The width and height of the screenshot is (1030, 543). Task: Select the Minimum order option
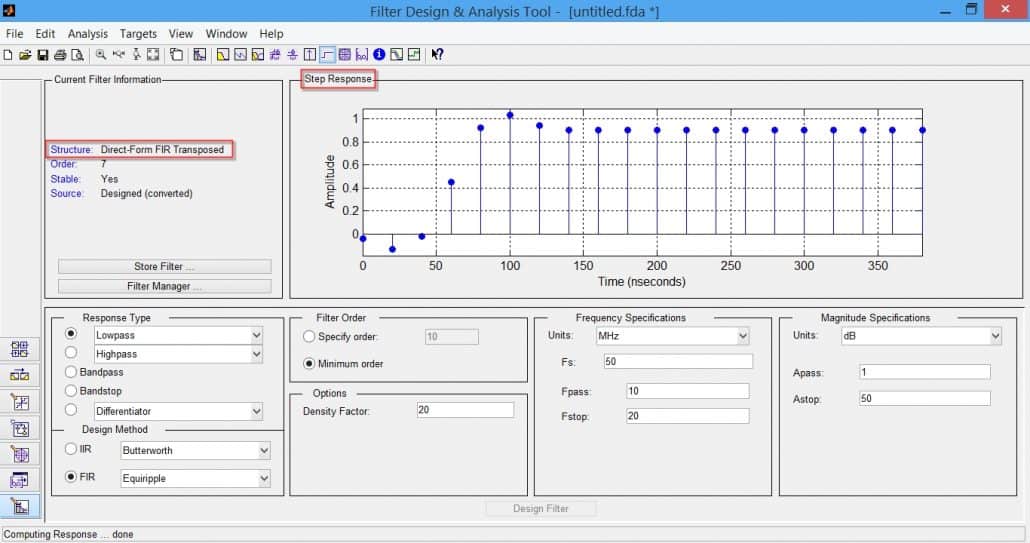[x=344, y=363]
